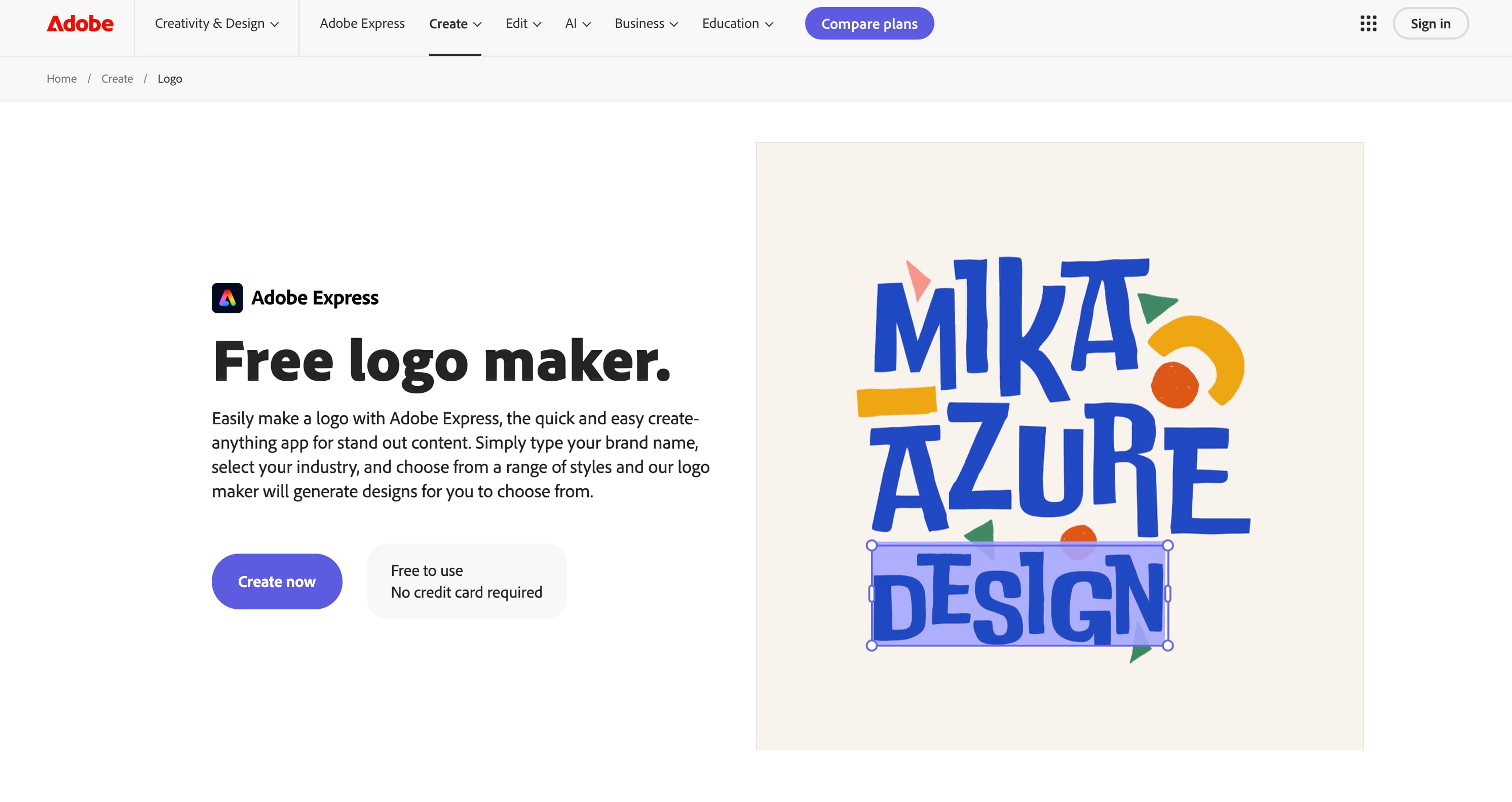1512x802 pixels.
Task: Click the Sign in button
Action: pyautogui.click(x=1430, y=23)
